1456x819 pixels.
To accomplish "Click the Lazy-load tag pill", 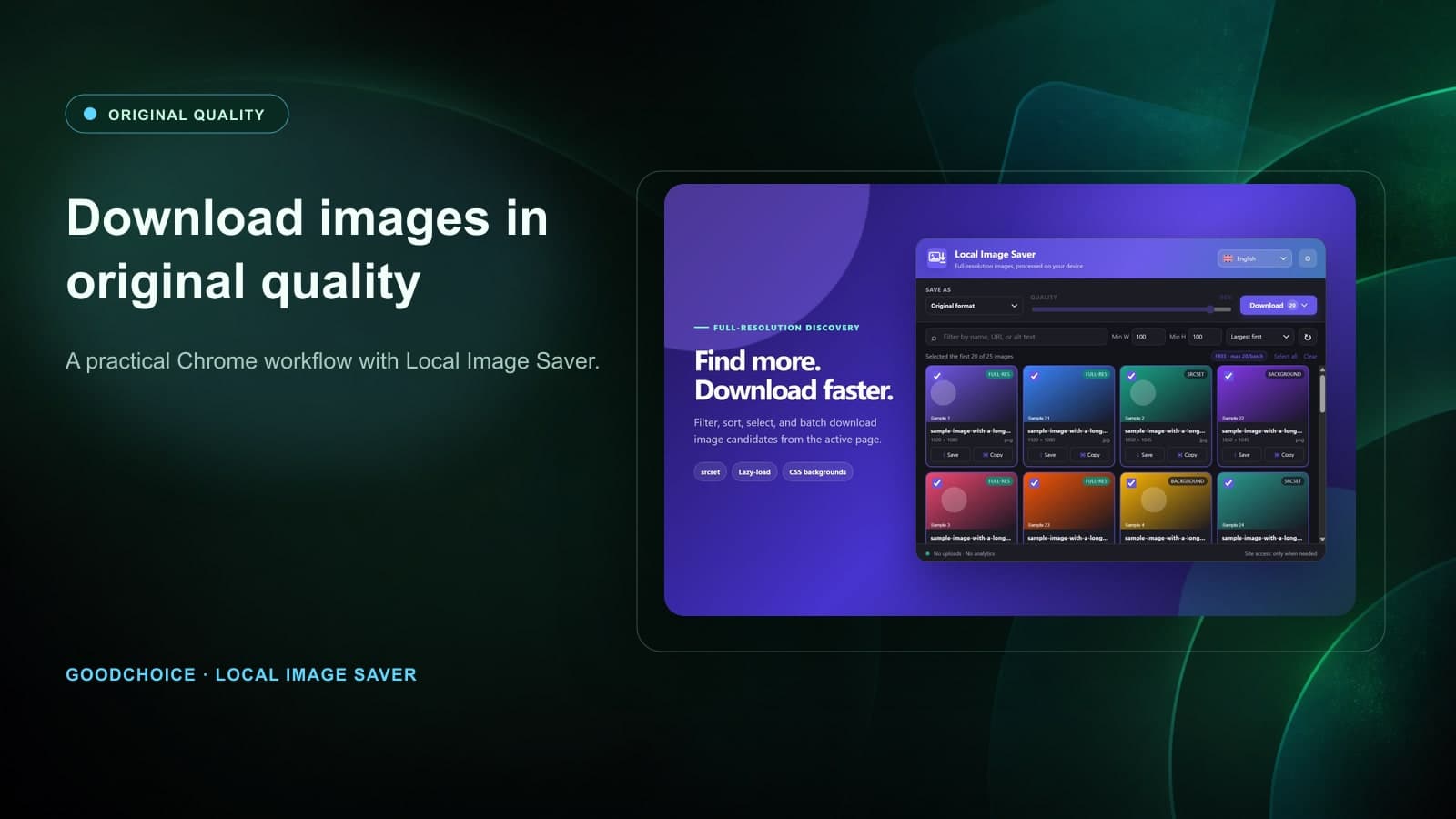I will [x=754, y=472].
